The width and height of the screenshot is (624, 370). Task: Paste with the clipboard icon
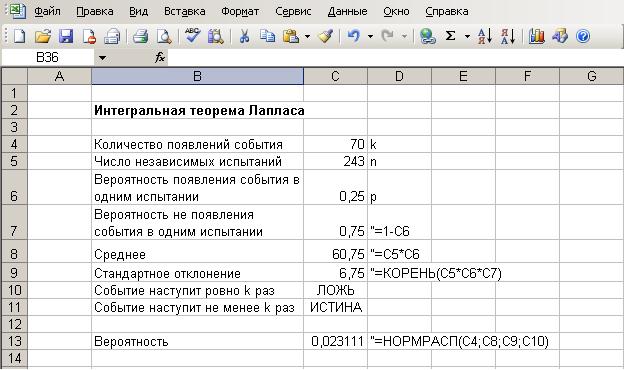point(291,36)
